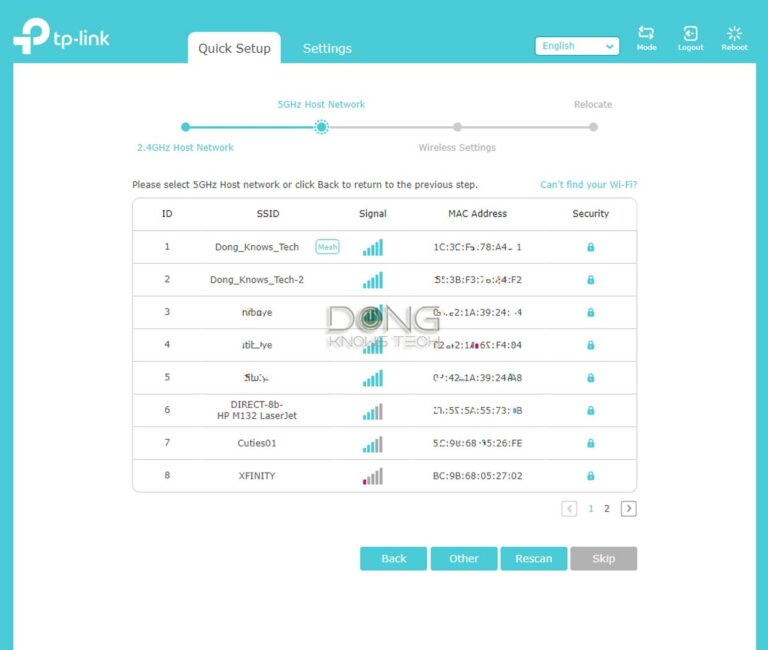Switch to the Settings tab

(x=327, y=48)
